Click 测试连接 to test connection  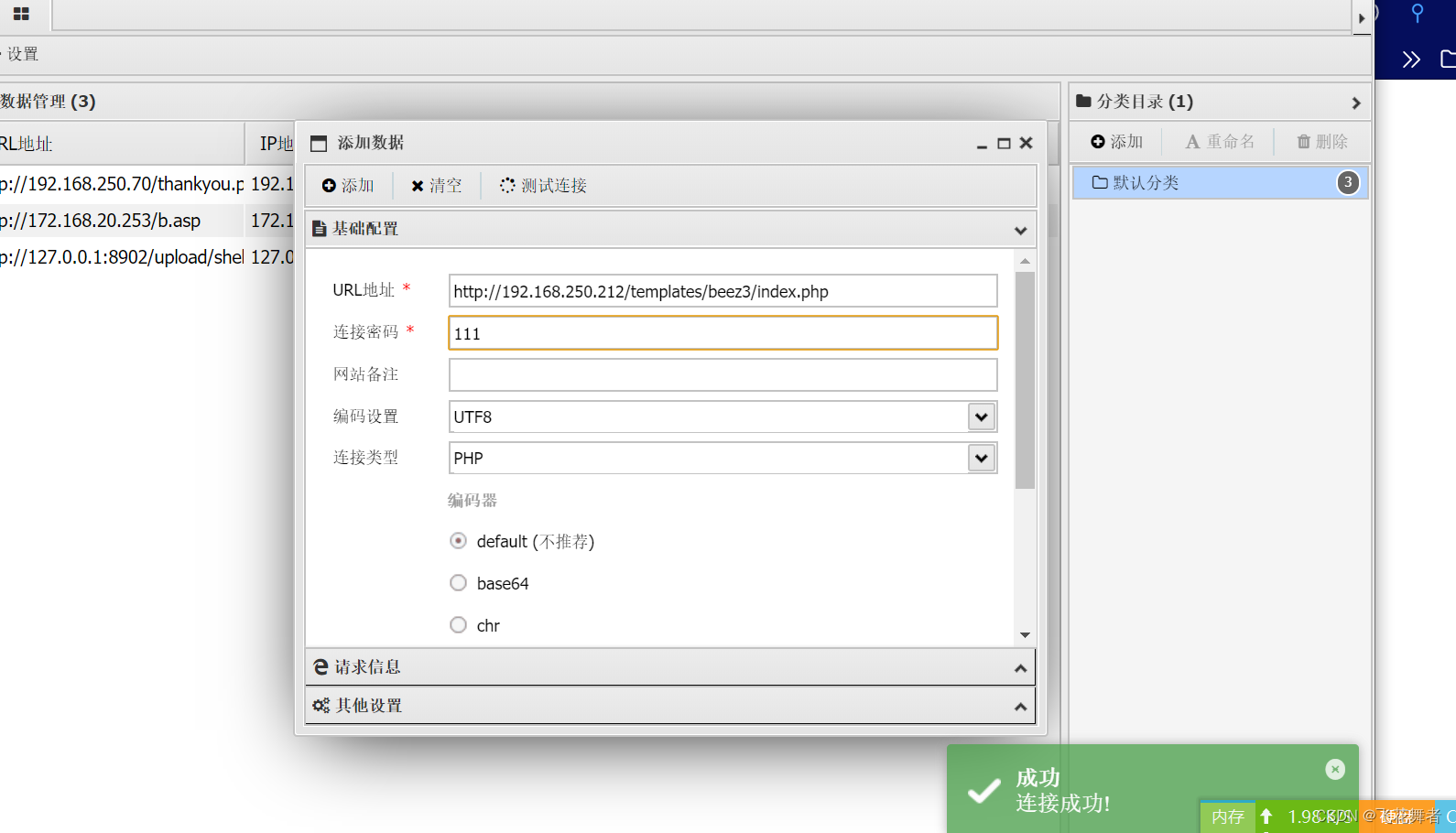tap(543, 186)
